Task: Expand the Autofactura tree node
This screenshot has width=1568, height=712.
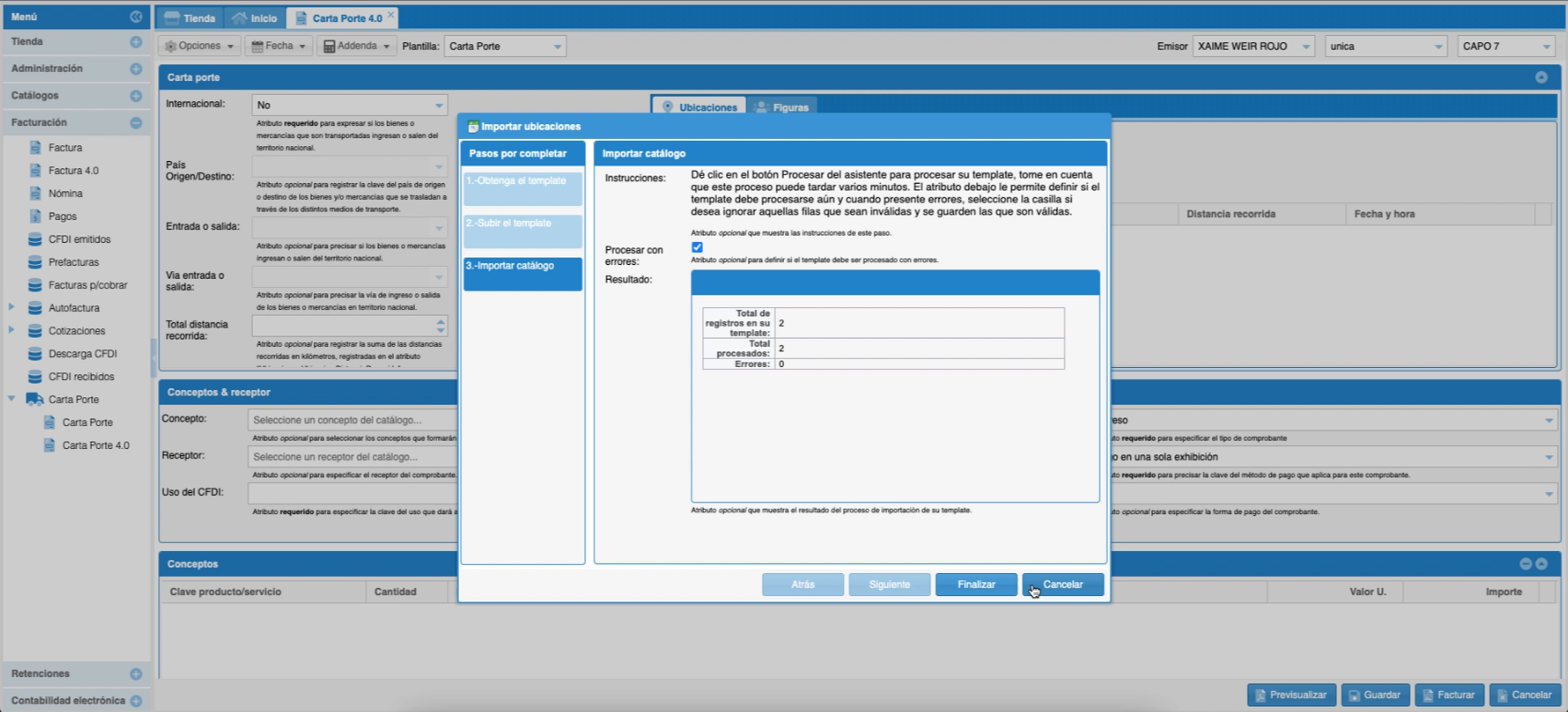Action: [x=11, y=307]
